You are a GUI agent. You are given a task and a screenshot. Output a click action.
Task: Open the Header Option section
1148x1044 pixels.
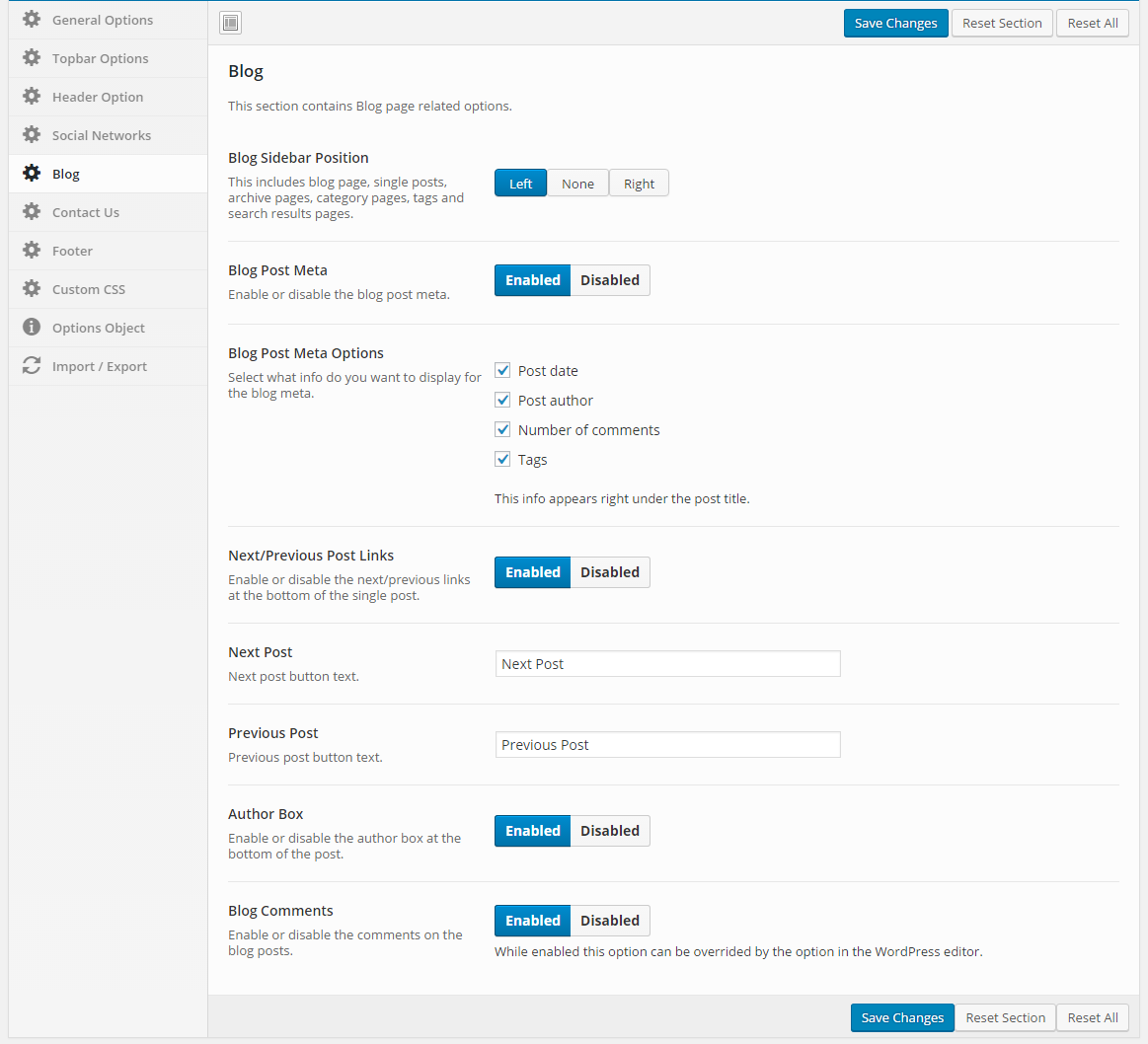click(98, 97)
